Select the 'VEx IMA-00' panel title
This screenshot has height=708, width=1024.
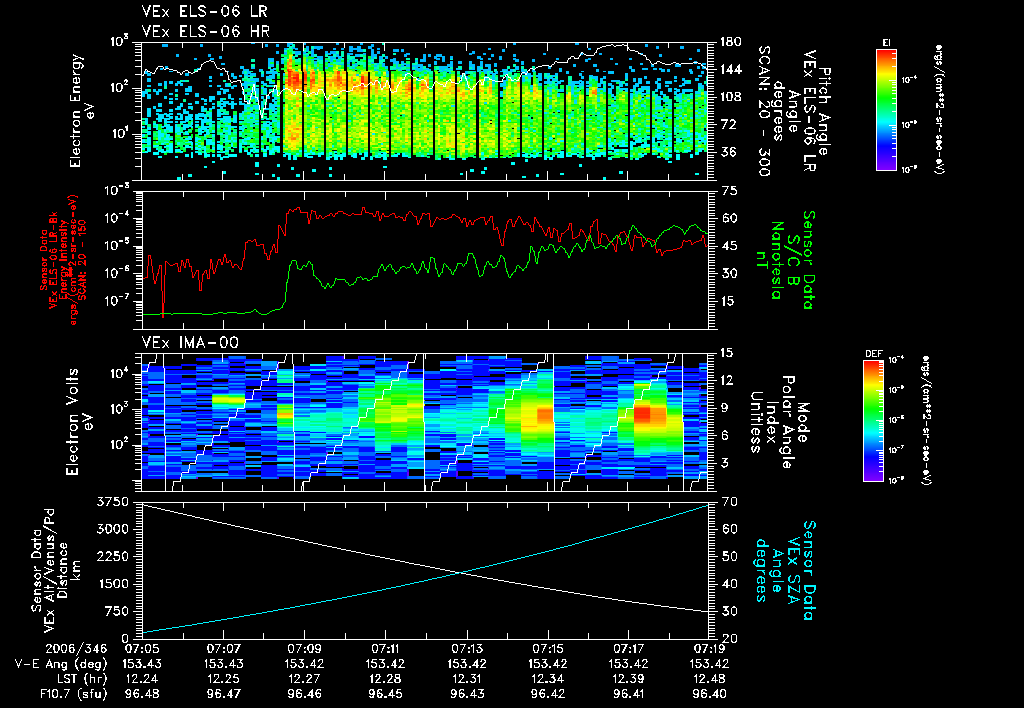pos(190,342)
